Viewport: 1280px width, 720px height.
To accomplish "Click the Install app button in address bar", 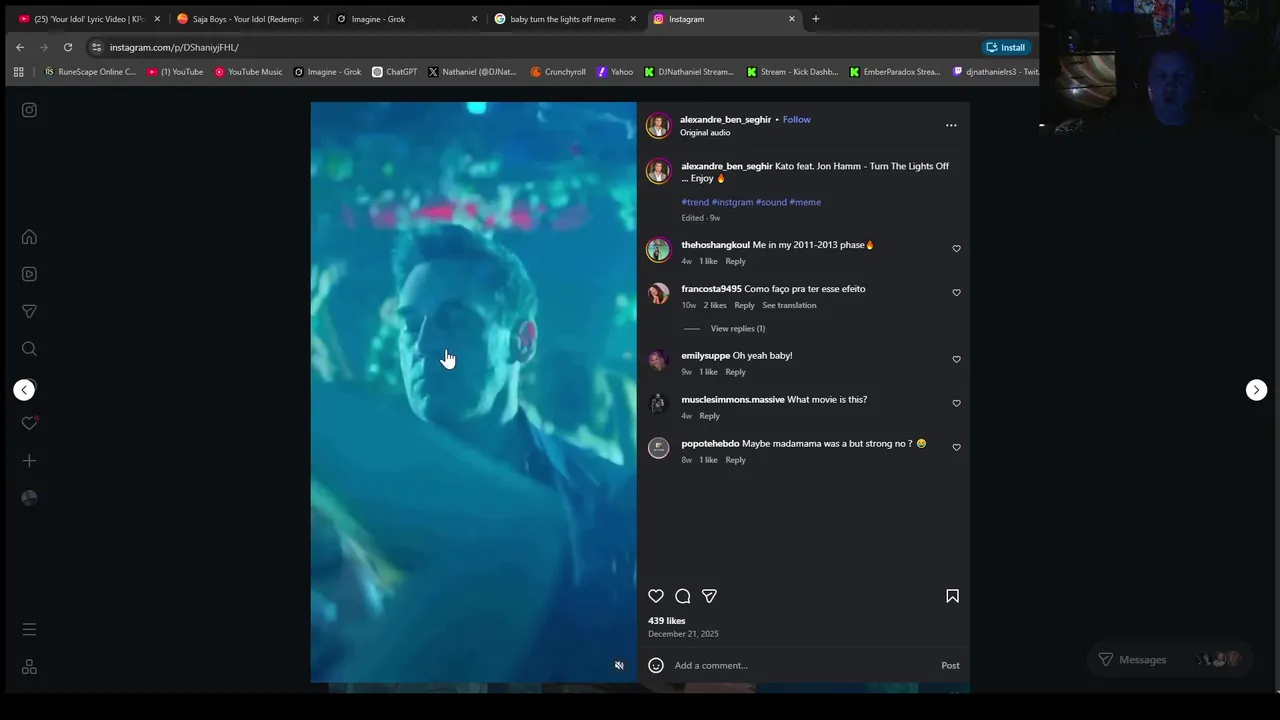I will click(1005, 47).
